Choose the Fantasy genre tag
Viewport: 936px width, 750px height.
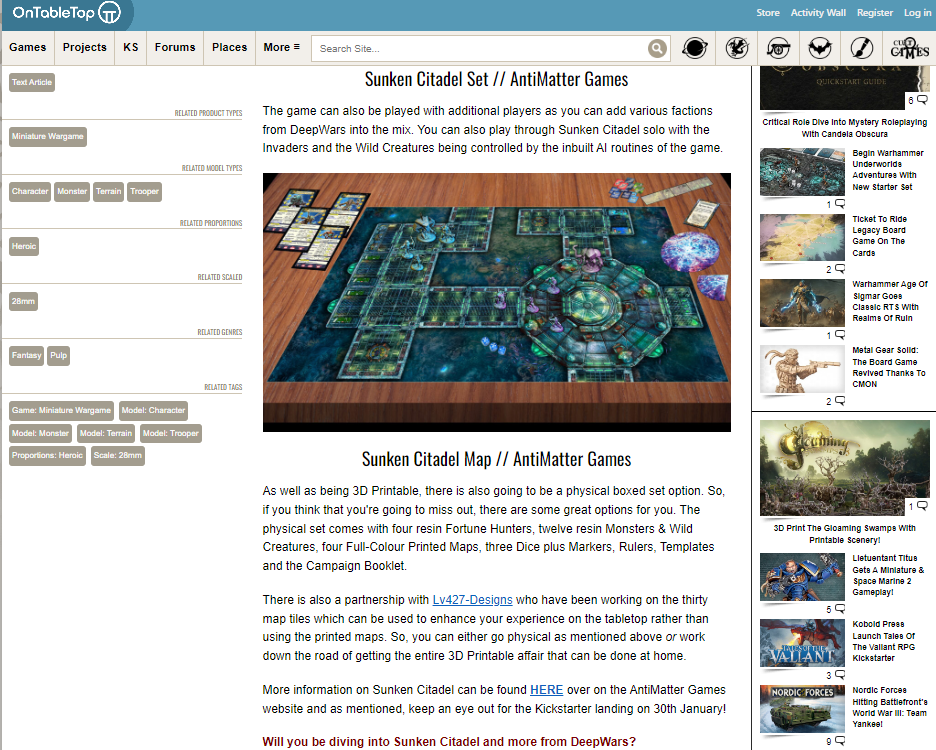tap(26, 356)
